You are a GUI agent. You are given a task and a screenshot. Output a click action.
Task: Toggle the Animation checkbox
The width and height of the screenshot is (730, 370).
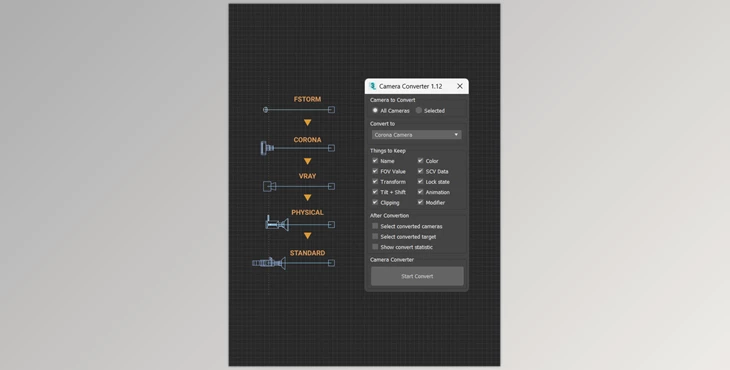(420, 192)
